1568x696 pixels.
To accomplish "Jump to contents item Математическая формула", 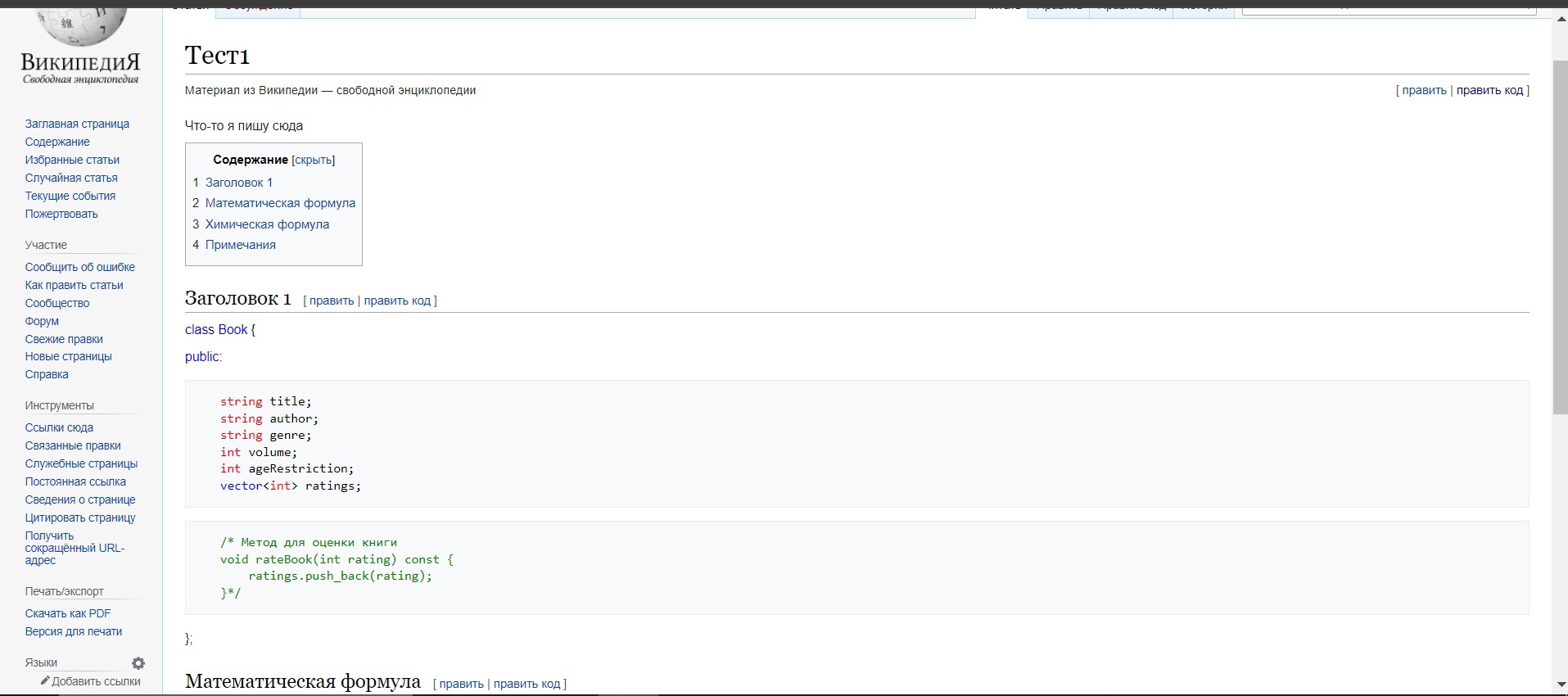I will [280, 203].
